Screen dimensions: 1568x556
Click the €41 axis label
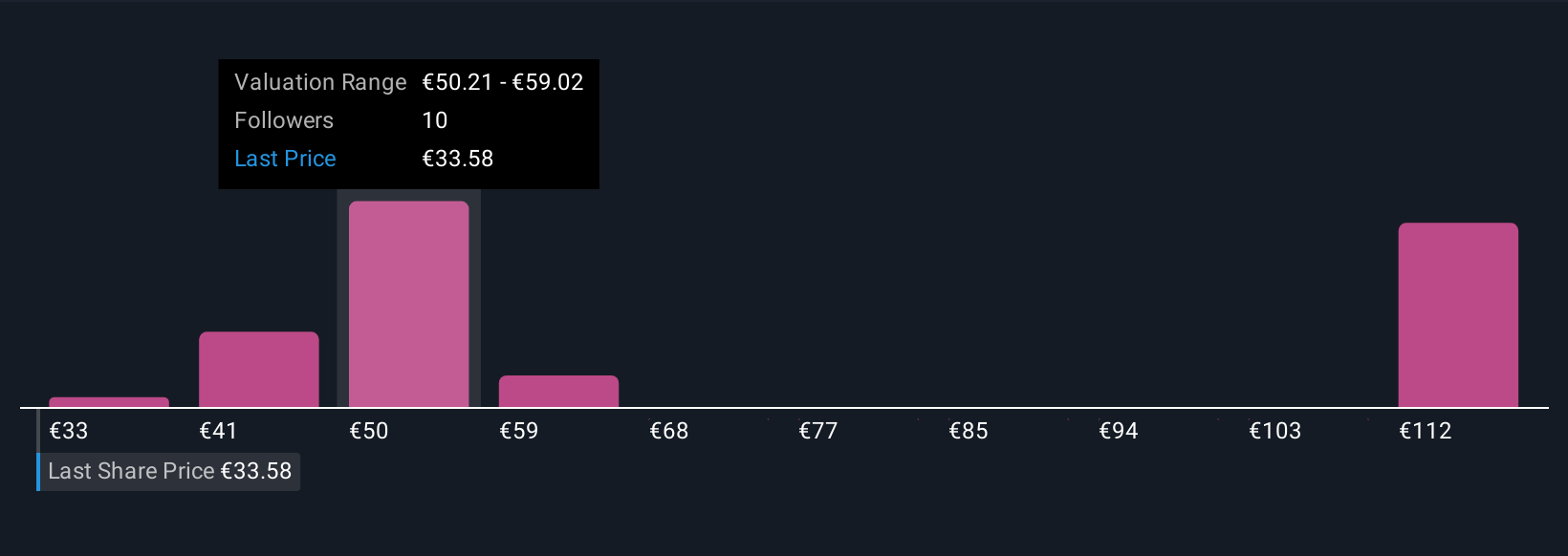pos(218,431)
